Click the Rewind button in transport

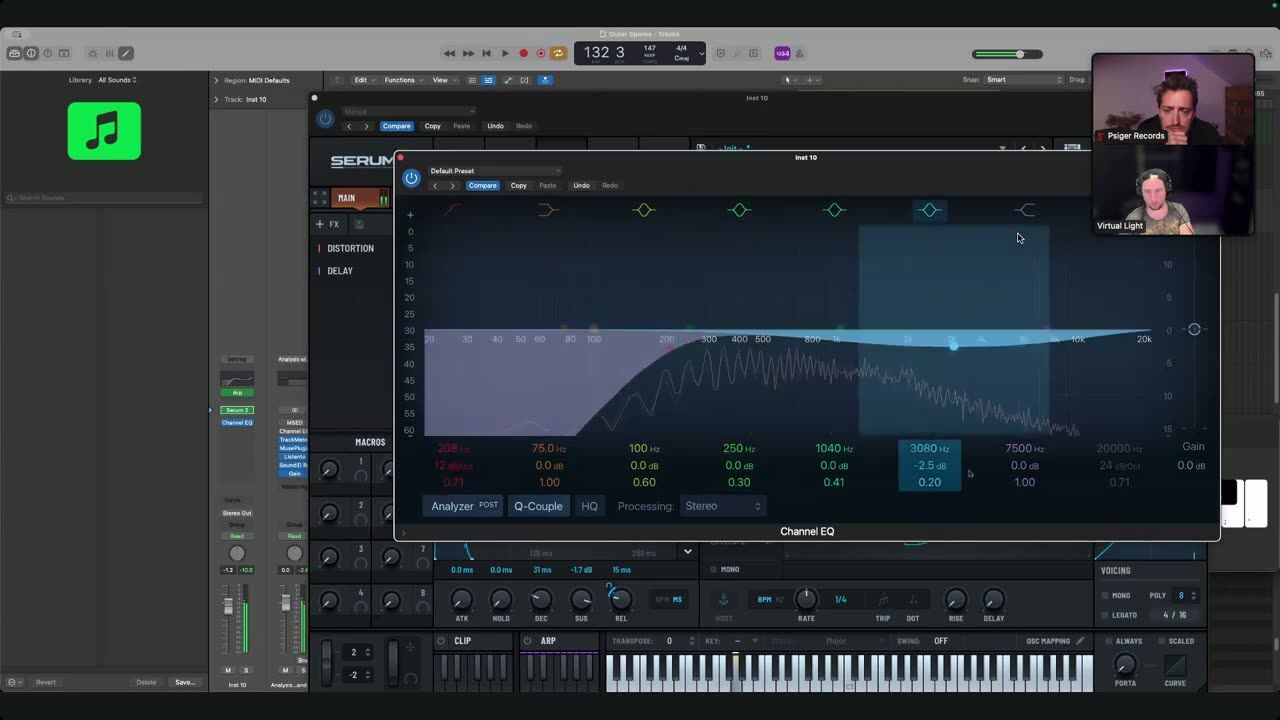tap(449, 53)
